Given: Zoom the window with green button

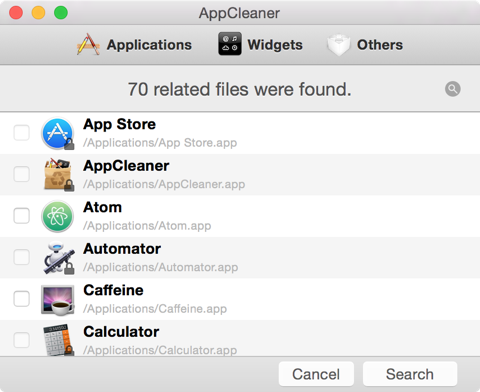Looking at the screenshot, I should point(61,13).
